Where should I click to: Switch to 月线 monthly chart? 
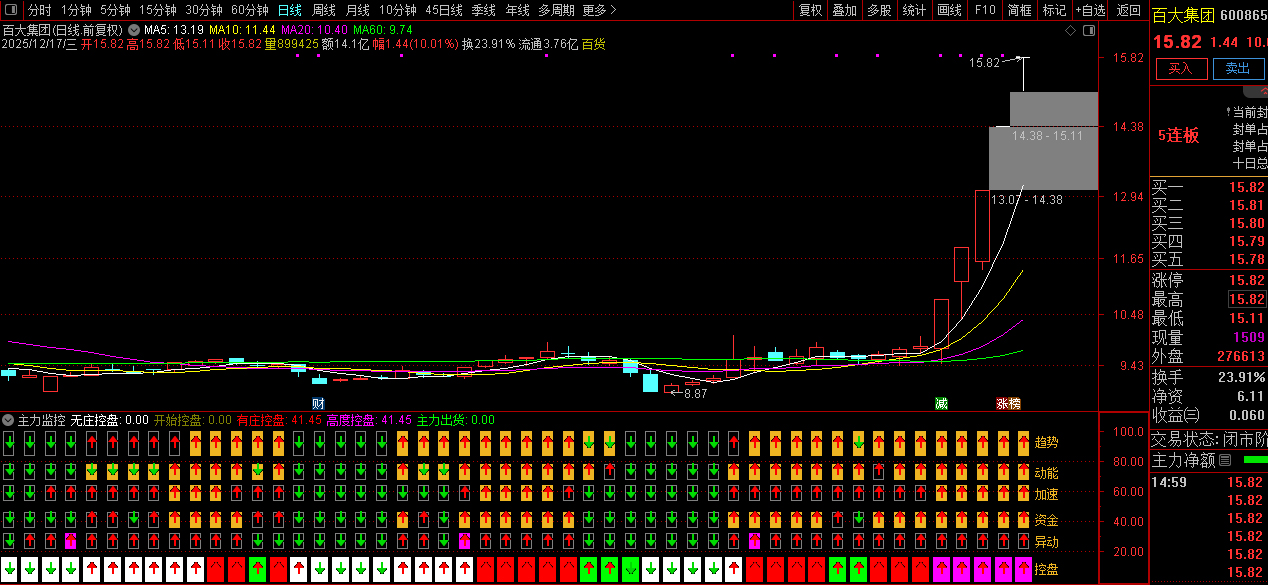point(357,10)
